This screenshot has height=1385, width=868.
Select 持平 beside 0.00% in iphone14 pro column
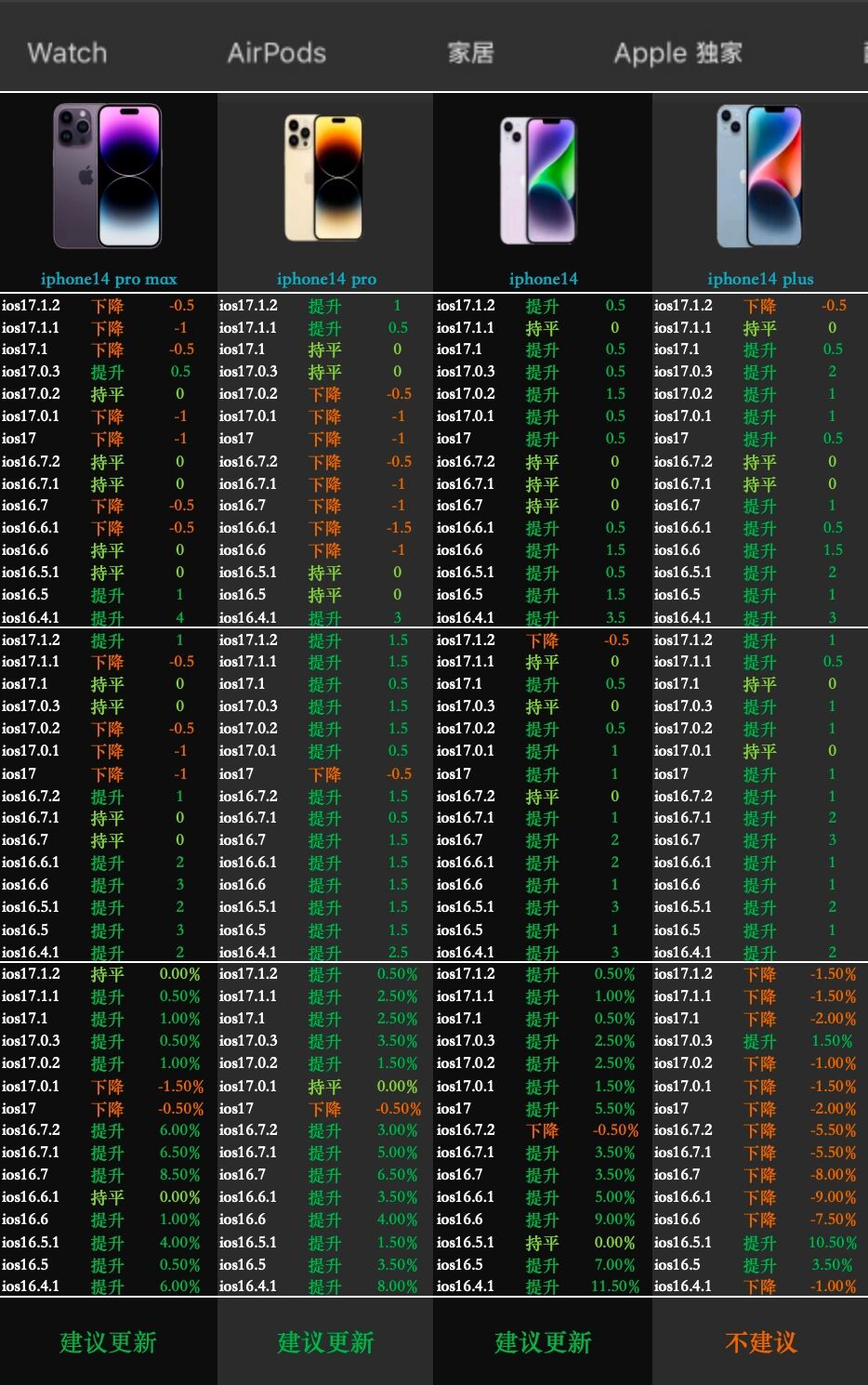324,1087
